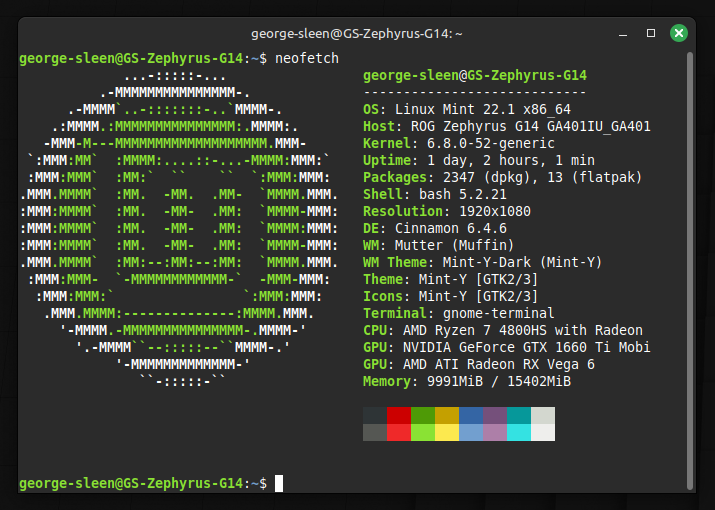Click the 'CPU: AMD Ryzen 7 4800HS' line

click(503, 330)
